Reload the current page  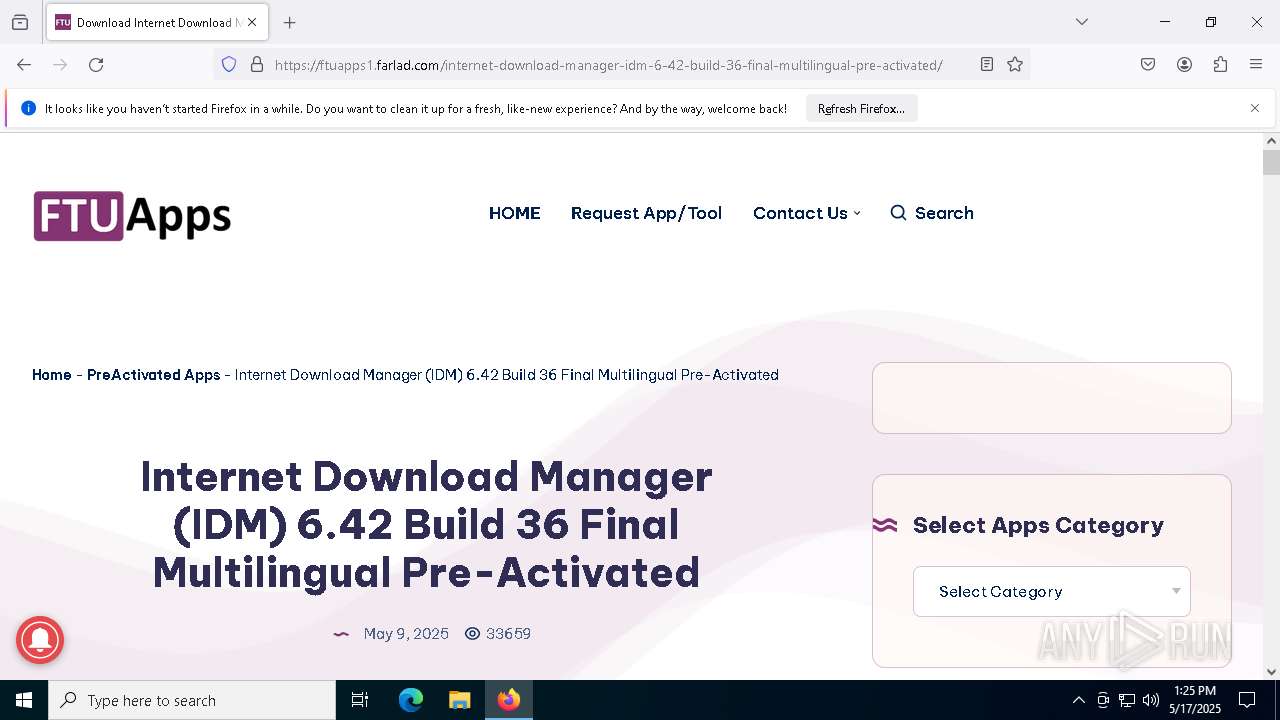(x=96, y=65)
